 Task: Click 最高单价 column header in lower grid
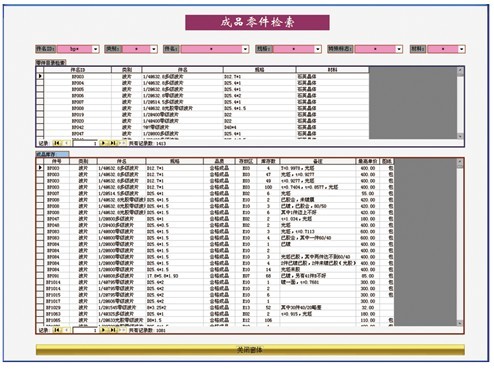pos(368,161)
